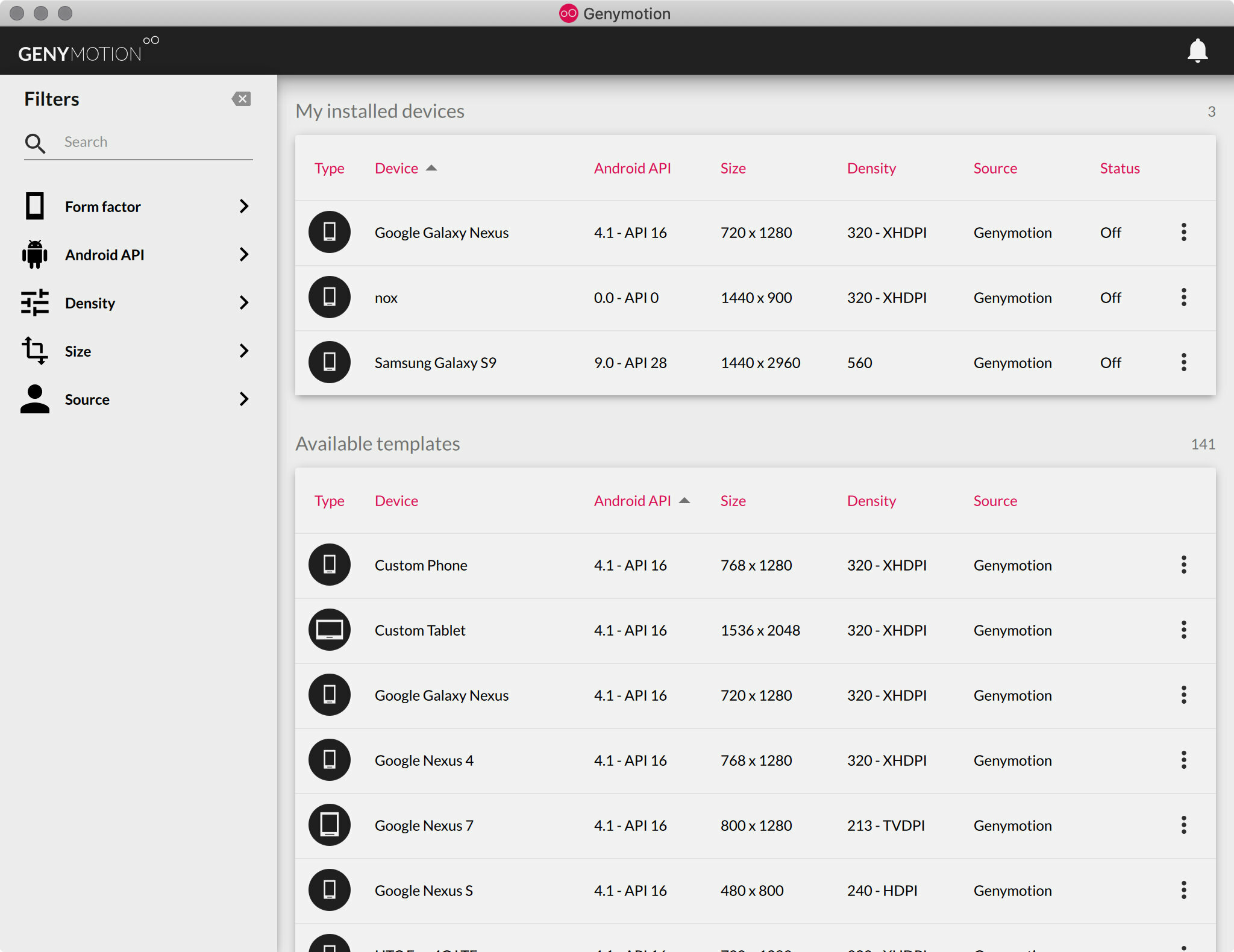
Task: Clear filters with the backspace icon
Action: tap(241, 99)
